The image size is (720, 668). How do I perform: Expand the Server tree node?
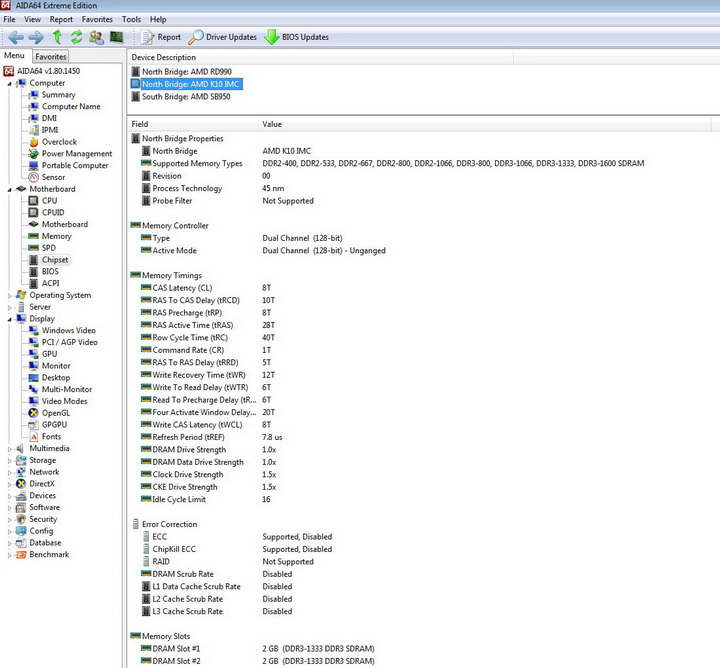coord(9,308)
